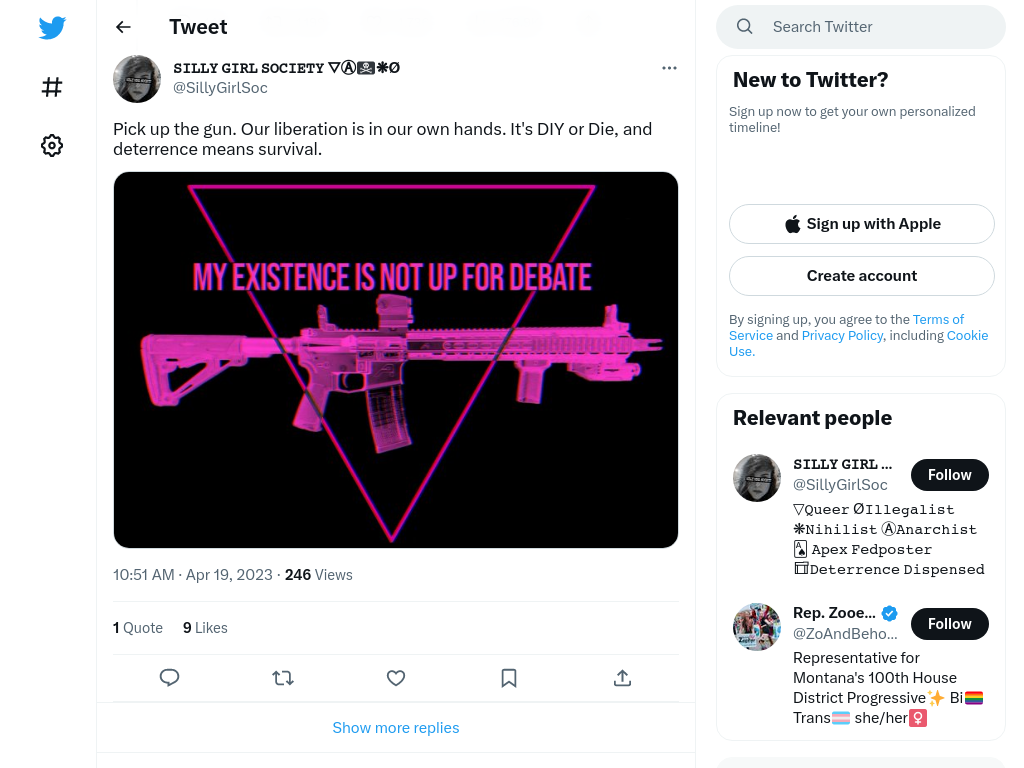This screenshot has height=768, width=1024.
Task: Click the Twitter bird logo
Action: [x=52, y=27]
